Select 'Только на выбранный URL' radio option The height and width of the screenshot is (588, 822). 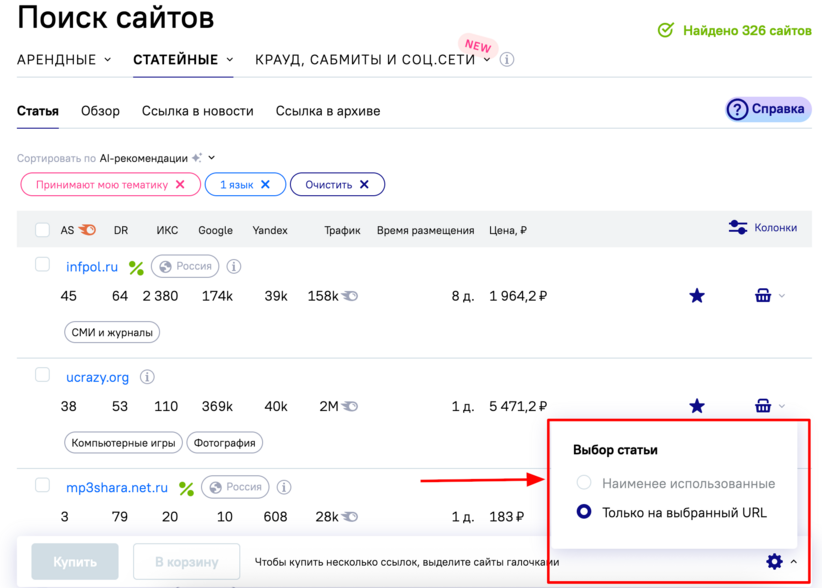pos(584,512)
